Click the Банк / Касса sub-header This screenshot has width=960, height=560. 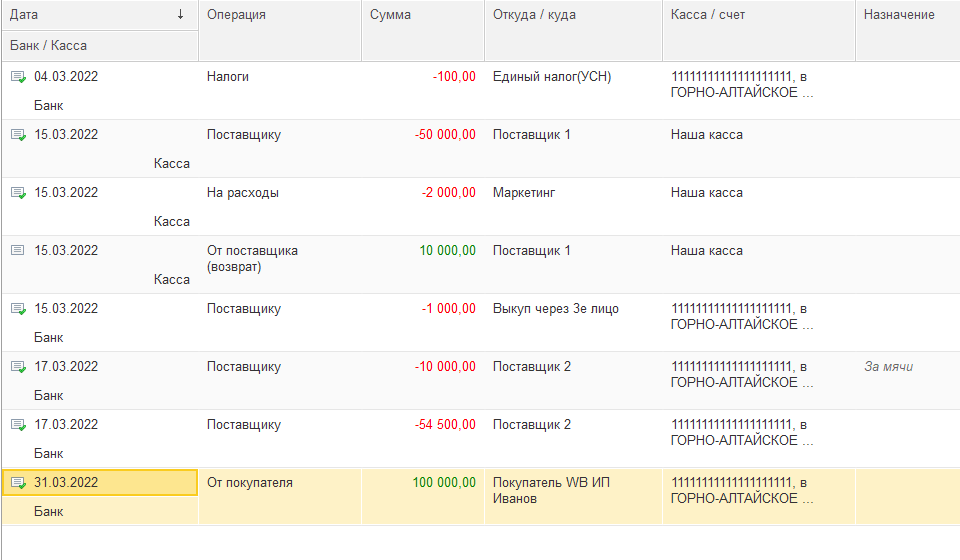[48, 46]
